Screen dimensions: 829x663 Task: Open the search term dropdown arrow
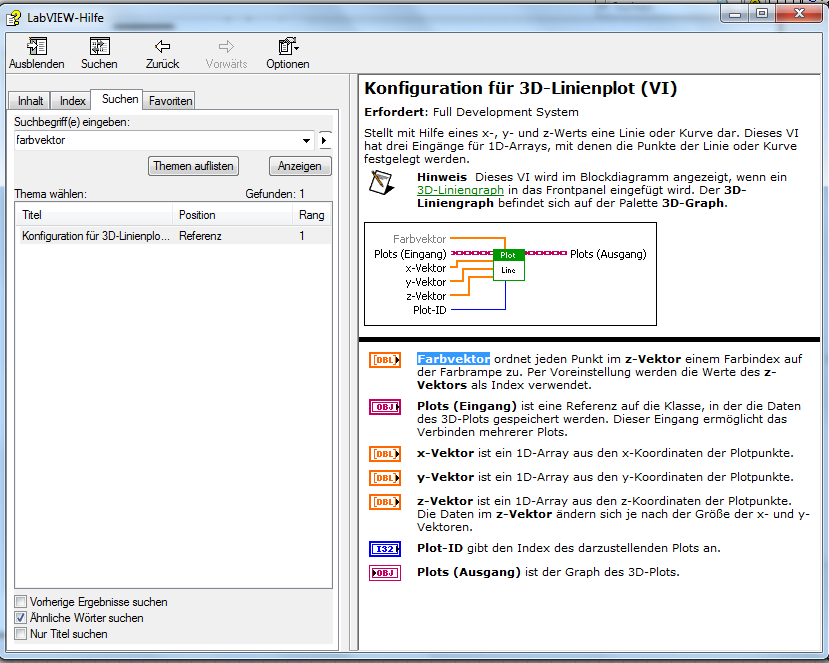click(306, 141)
